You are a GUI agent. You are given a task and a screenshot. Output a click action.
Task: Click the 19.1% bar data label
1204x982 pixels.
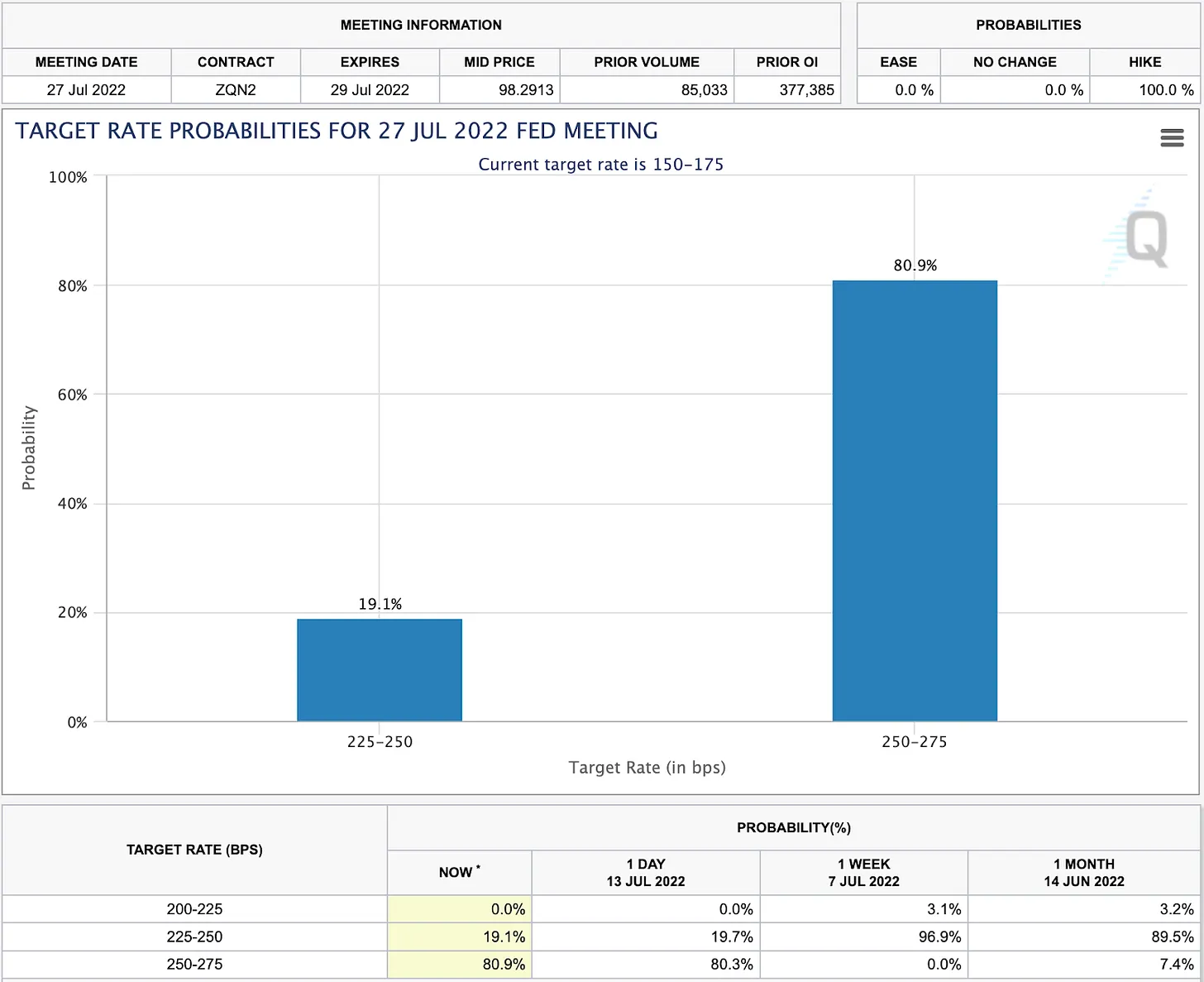pos(380,605)
